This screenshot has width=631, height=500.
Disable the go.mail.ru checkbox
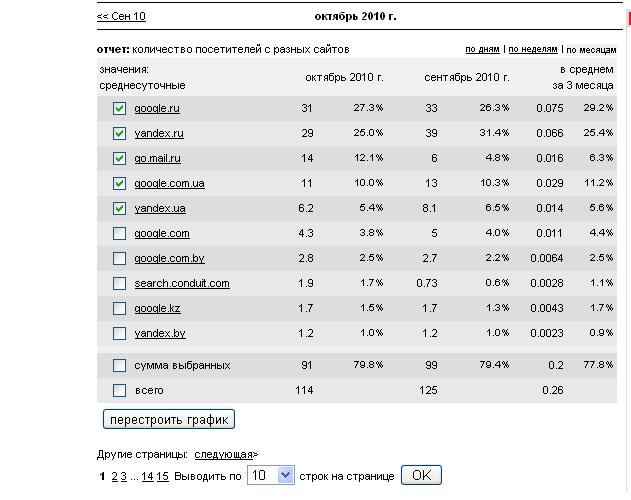pyautogui.click(x=120, y=158)
